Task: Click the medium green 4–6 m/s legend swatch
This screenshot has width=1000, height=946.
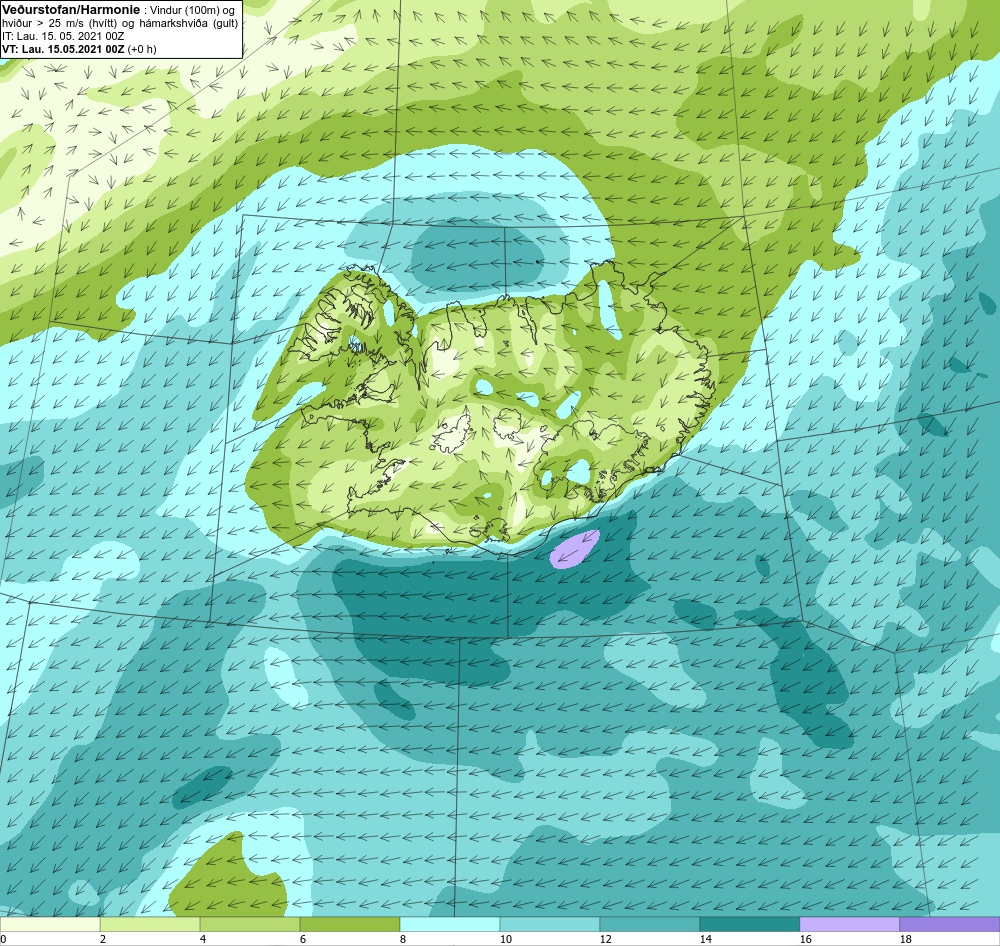Action: [x=250, y=924]
